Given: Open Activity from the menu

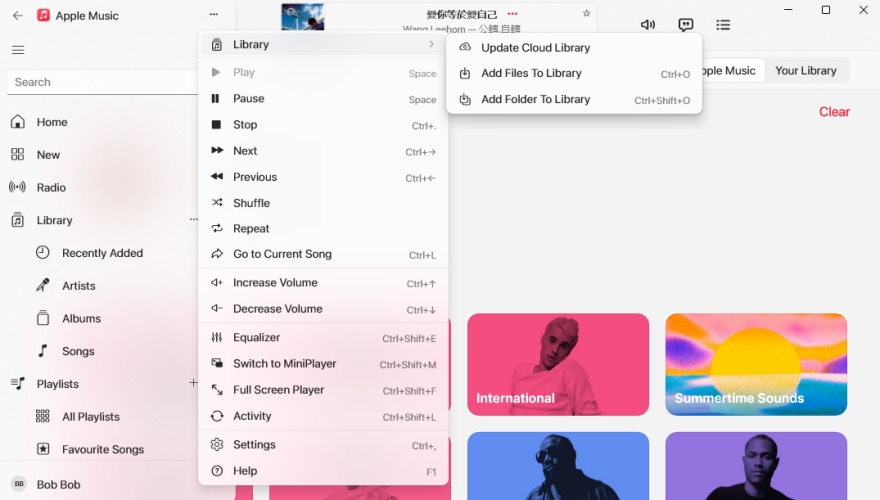Looking at the screenshot, I should [323, 416].
